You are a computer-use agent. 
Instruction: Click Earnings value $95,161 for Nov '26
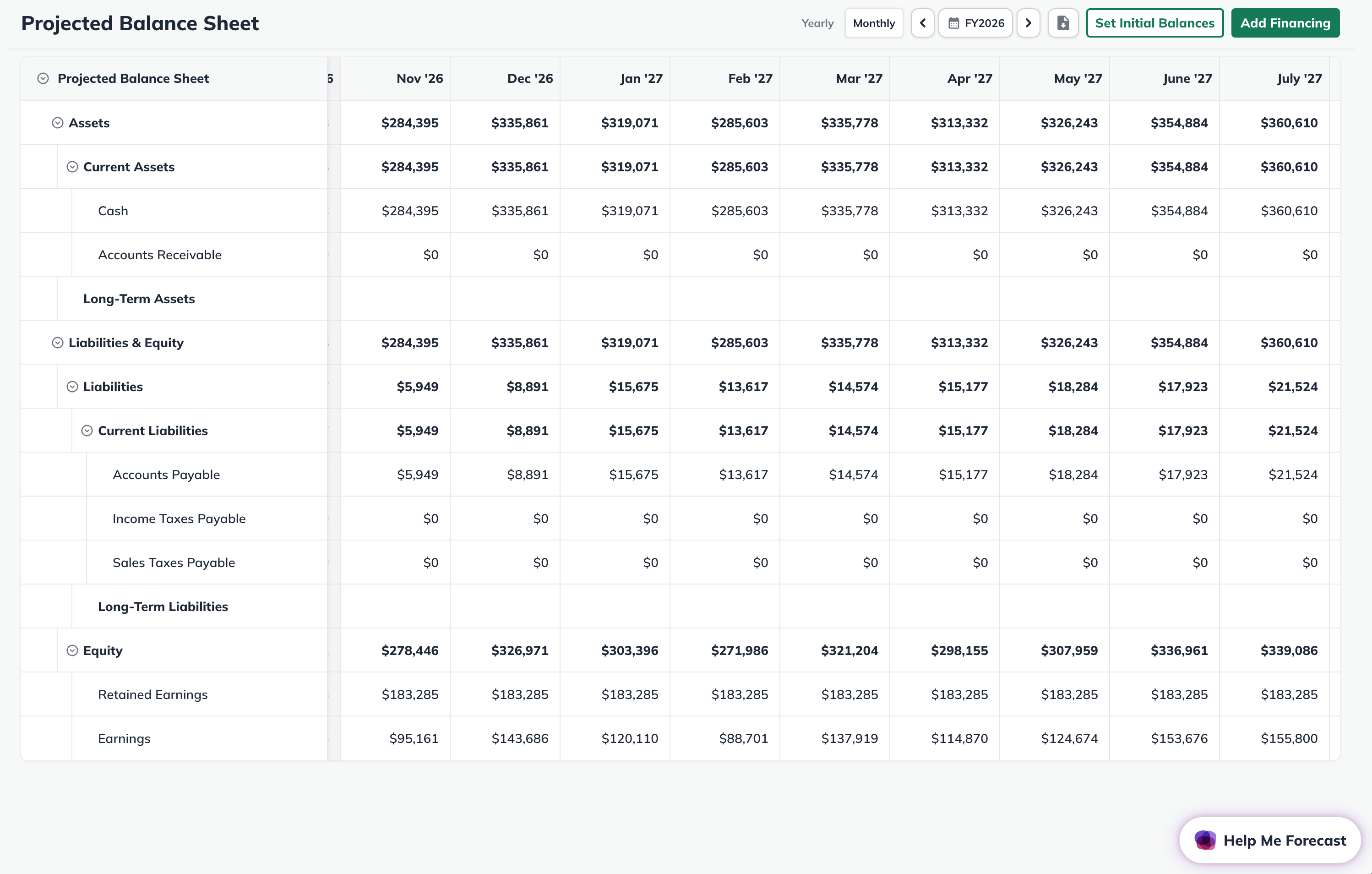coord(414,738)
